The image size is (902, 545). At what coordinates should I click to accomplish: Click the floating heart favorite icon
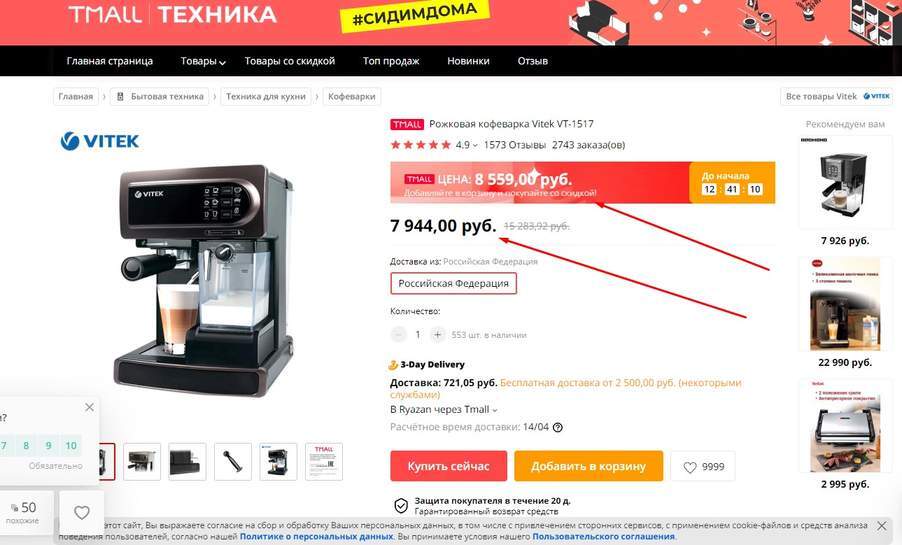coord(82,512)
